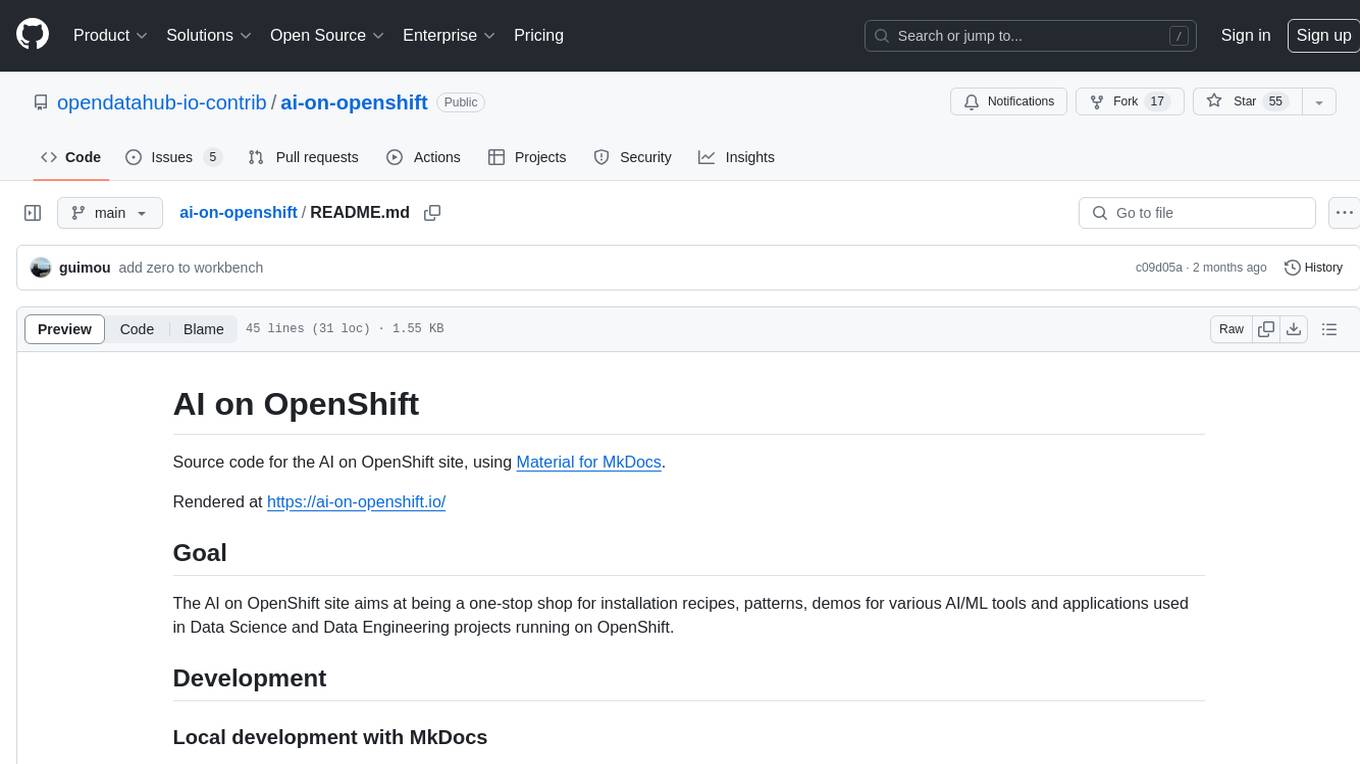This screenshot has height=764, width=1360.
Task: Open the Projects tab
Action: point(527,157)
